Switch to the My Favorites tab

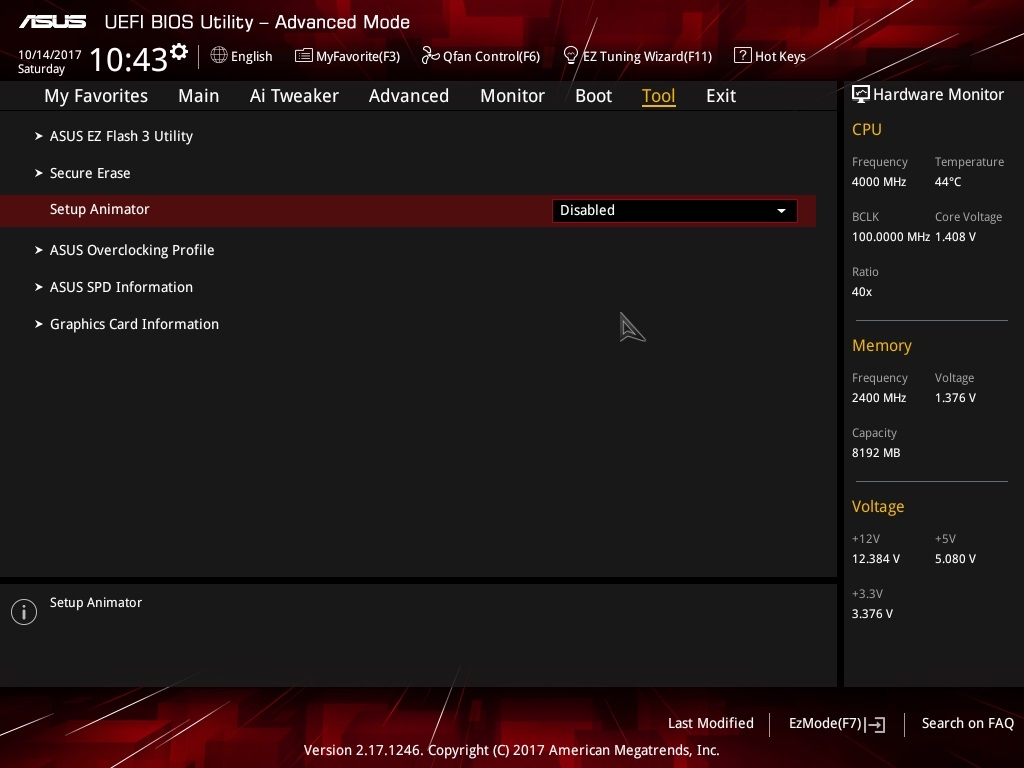96,96
